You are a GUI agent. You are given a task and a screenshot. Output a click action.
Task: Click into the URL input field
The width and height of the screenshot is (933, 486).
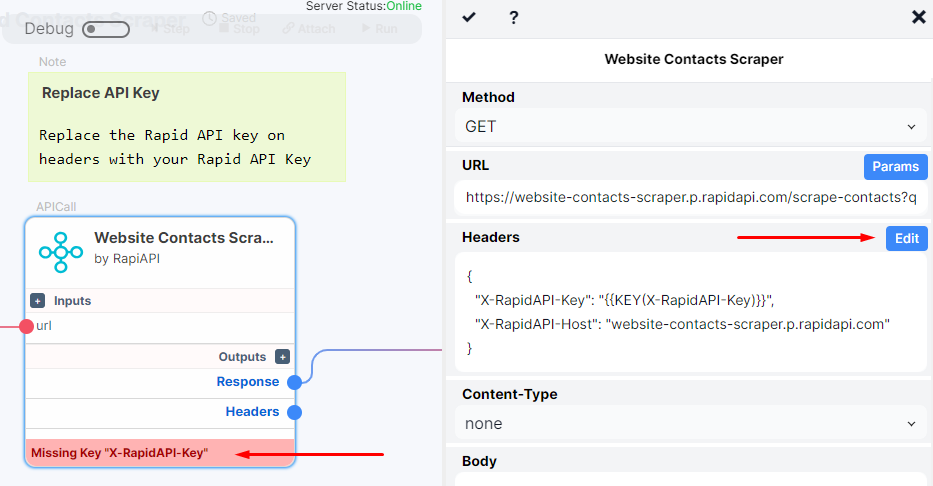point(691,197)
